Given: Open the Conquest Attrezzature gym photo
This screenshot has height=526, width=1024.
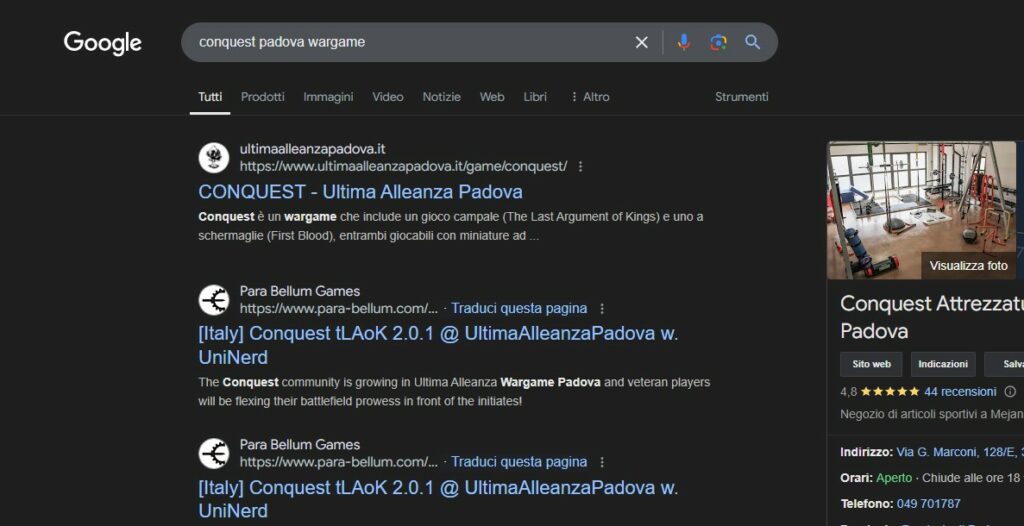Looking at the screenshot, I should coord(921,210).
